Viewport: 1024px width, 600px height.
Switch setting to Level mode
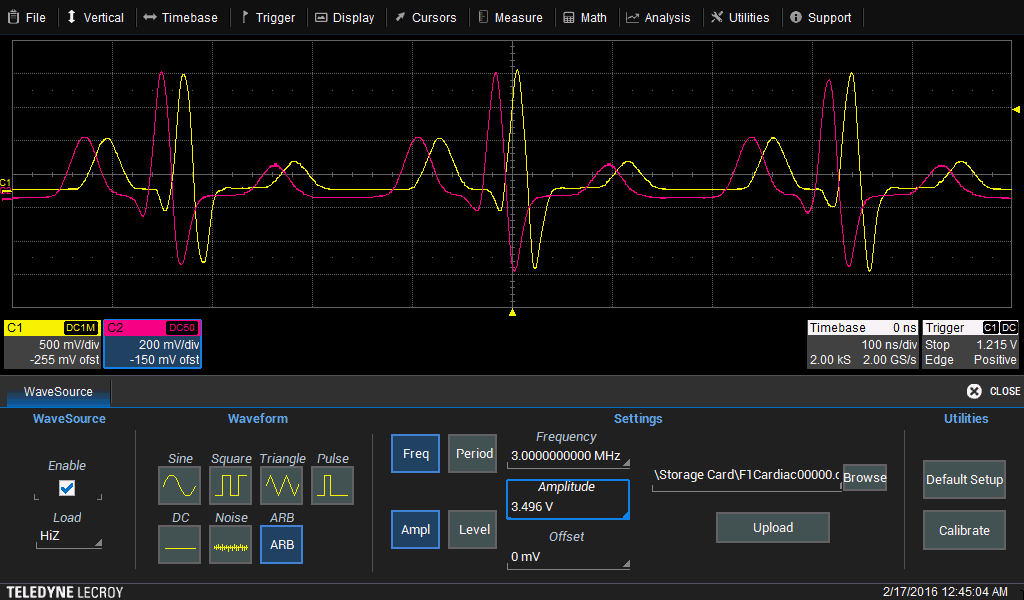click(x=474, y=529)
